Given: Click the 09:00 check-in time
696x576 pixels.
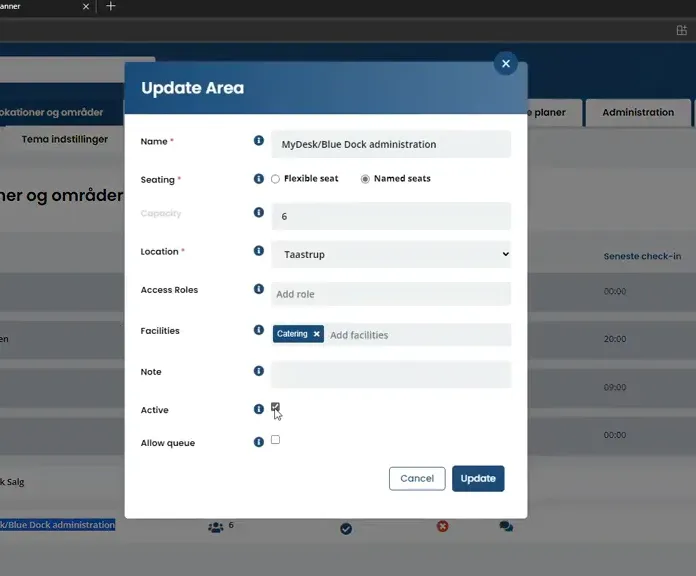Looking at the screenshot, I should point(615,387).
